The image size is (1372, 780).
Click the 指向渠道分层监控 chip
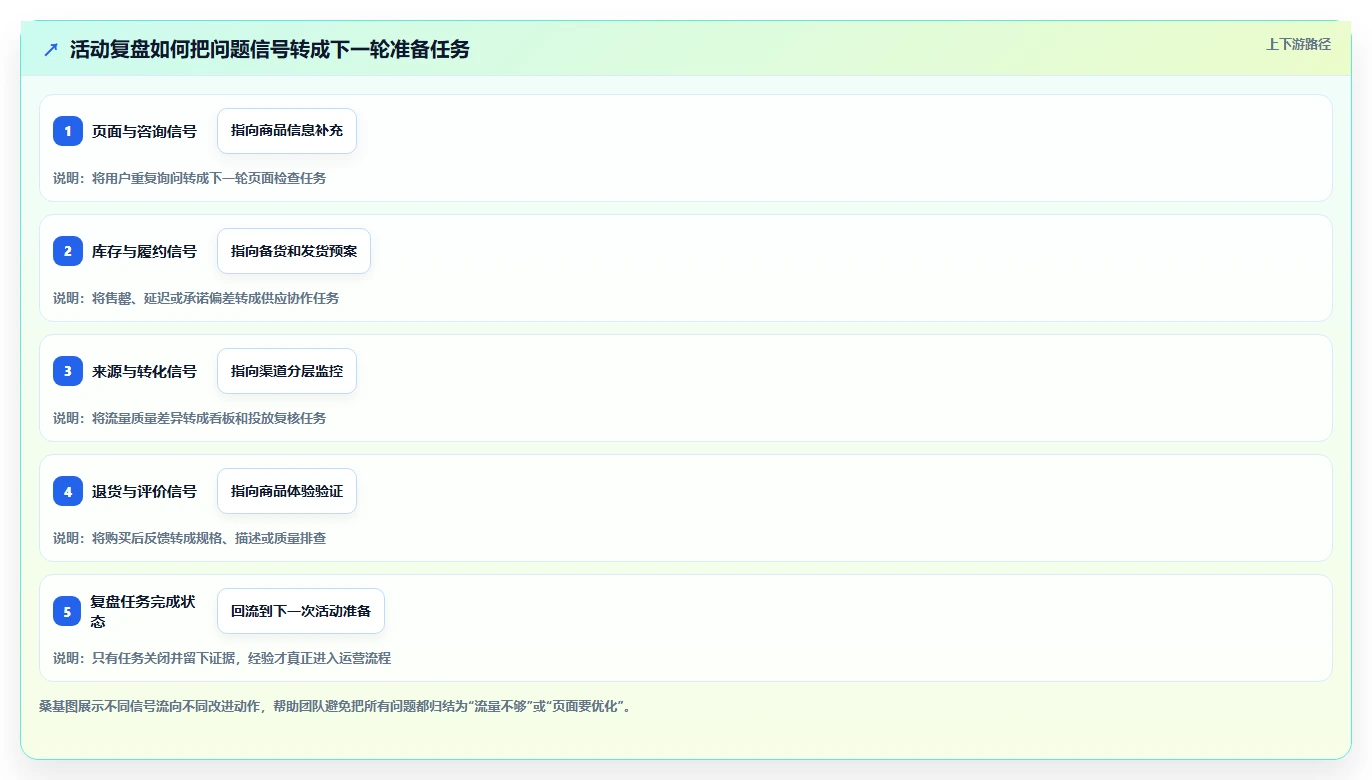[287, 371]
